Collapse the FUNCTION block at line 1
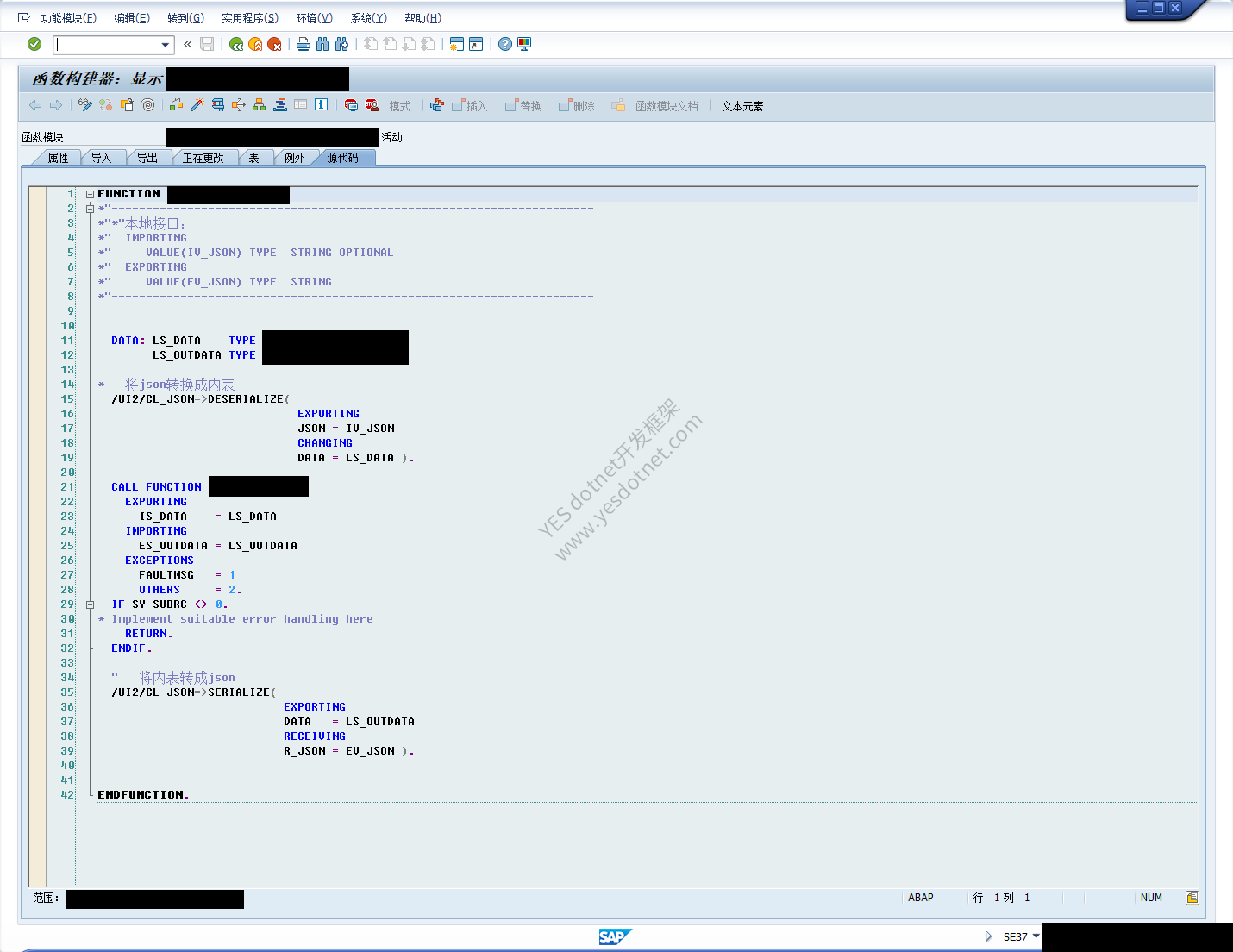The image size is (1233, 952). point(90,194)
